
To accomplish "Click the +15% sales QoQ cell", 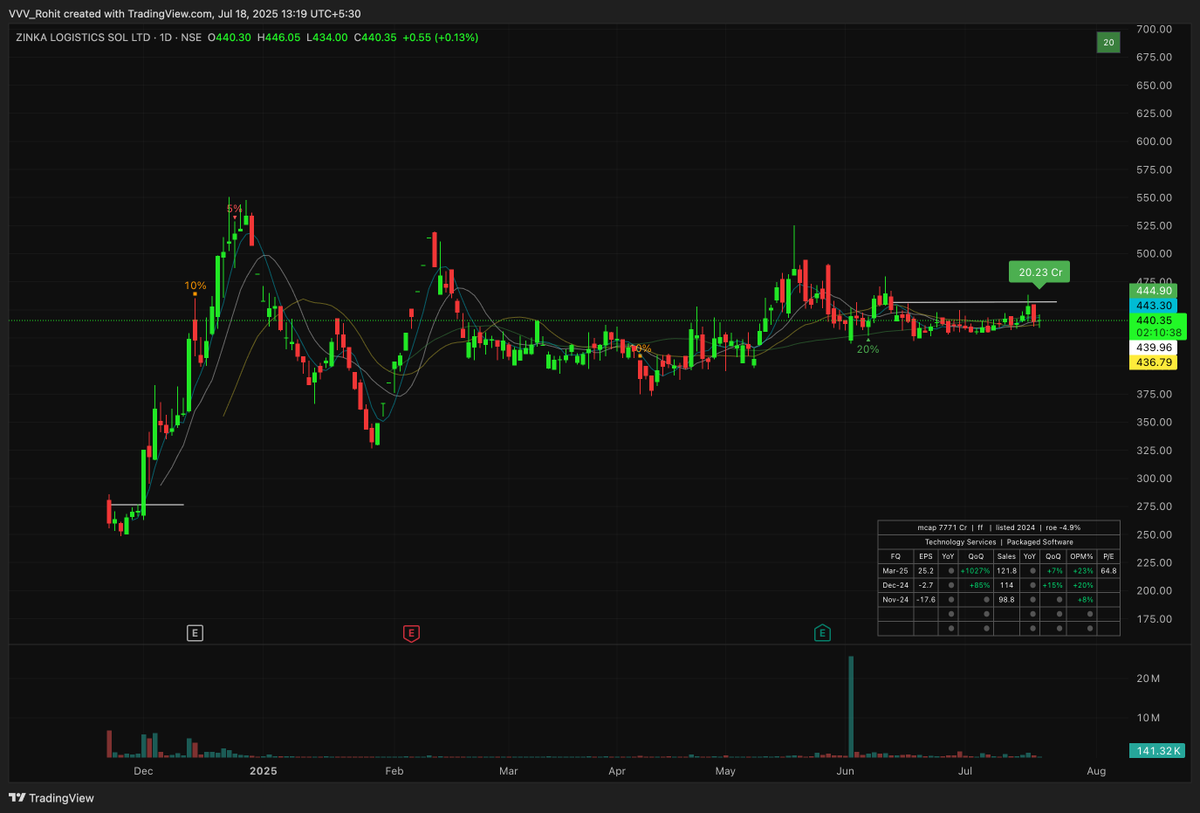I will (1054, 585).
